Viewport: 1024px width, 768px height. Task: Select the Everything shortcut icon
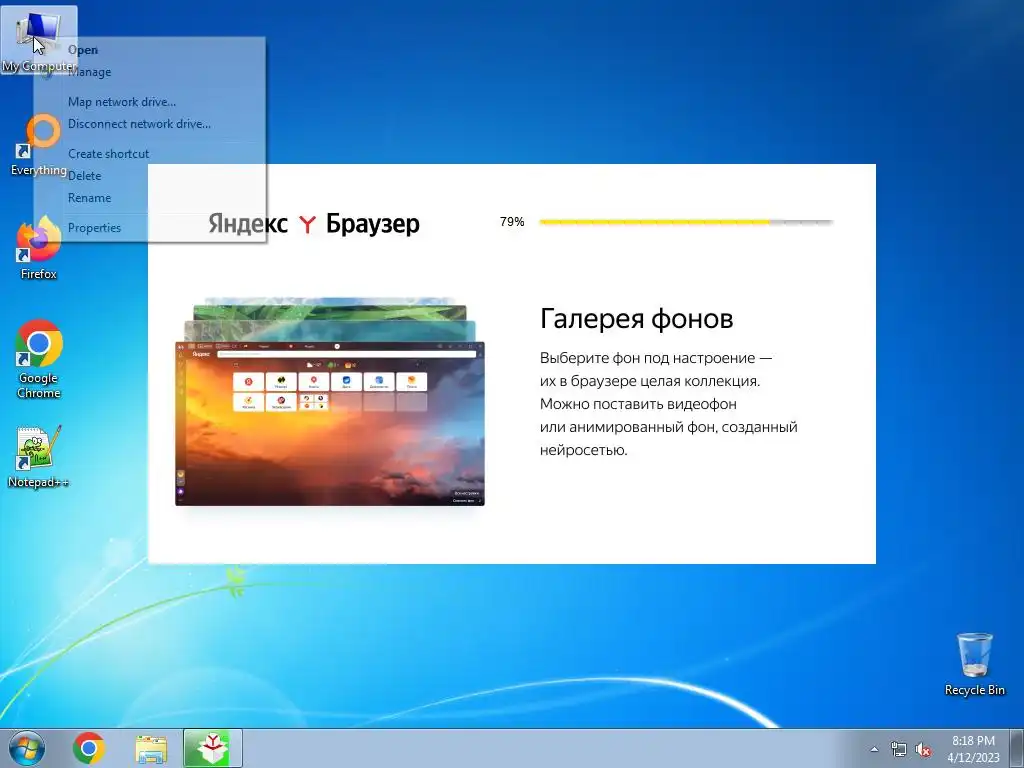[x=39, y=146]
